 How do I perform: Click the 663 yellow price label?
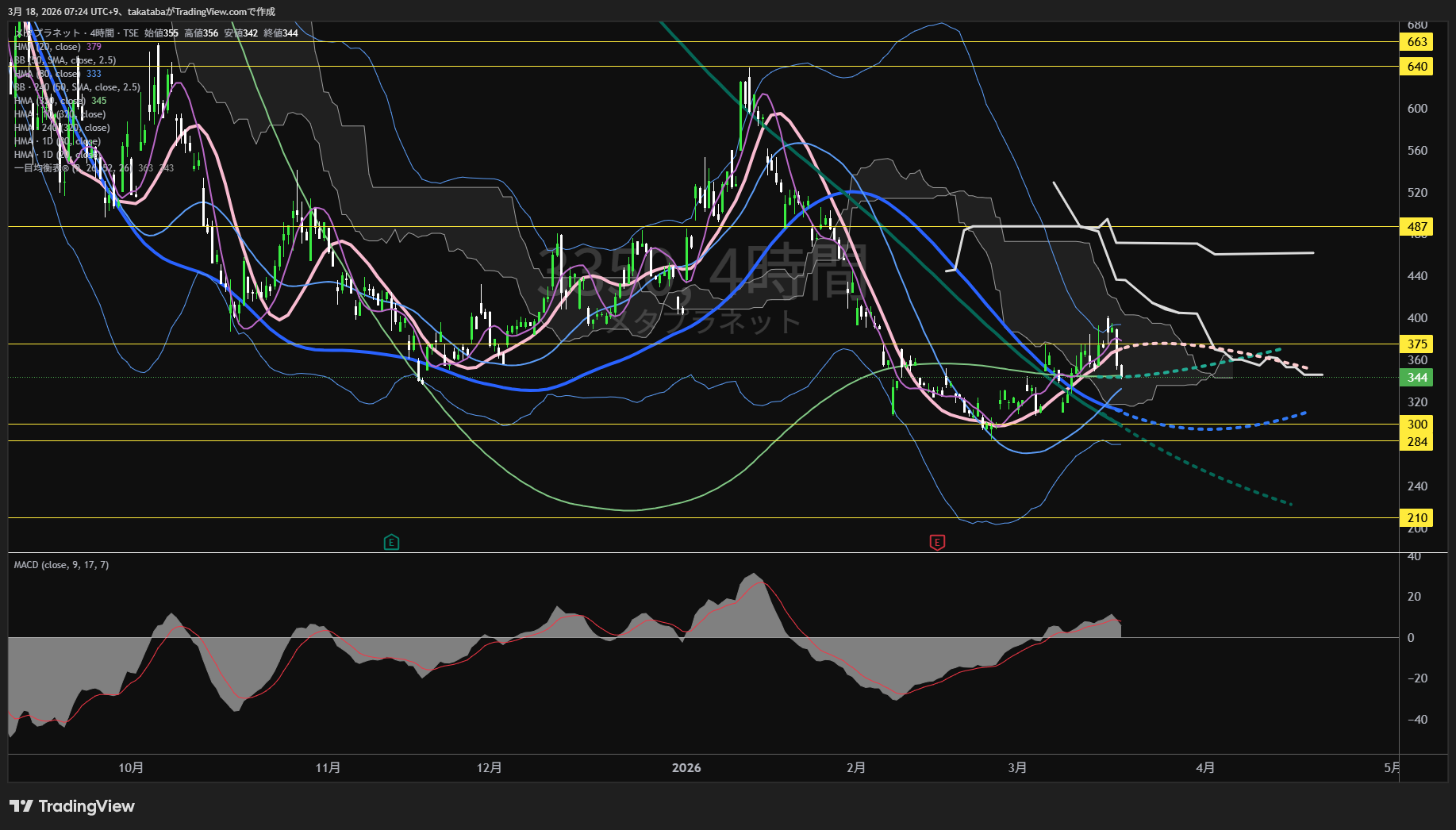coord(1417,42)
